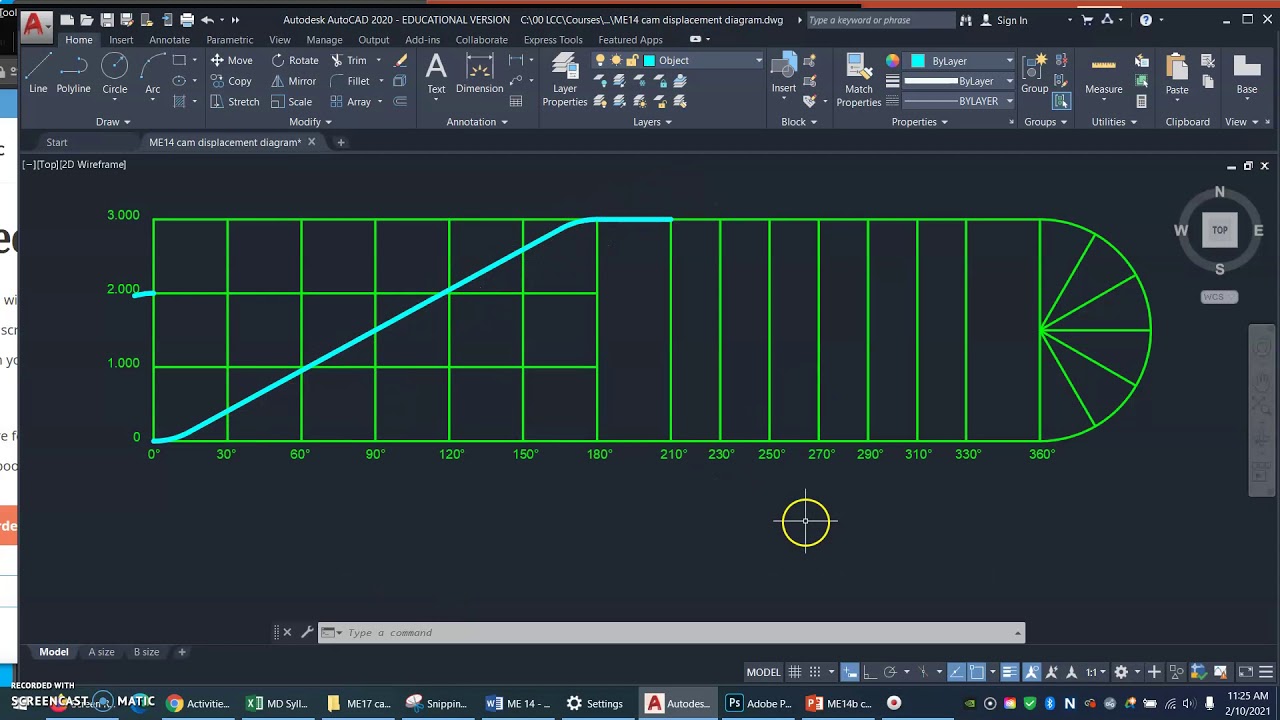Click the Table tool in Annotation

(x=516, y=101)
